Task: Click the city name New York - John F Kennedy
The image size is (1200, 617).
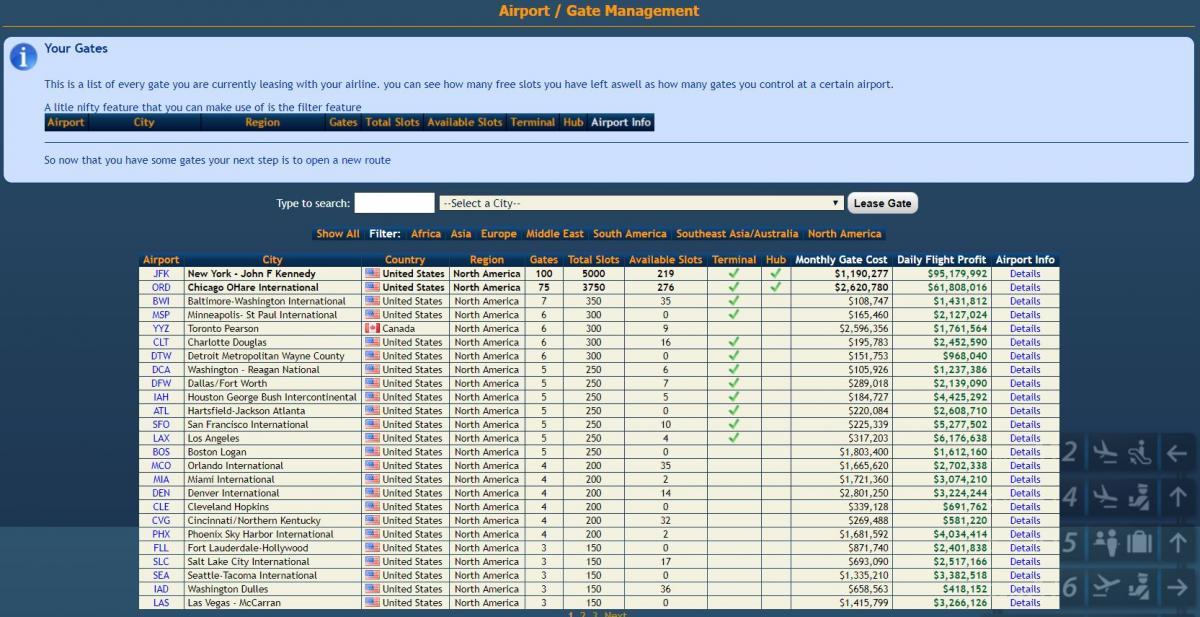Action: (252, 273)
